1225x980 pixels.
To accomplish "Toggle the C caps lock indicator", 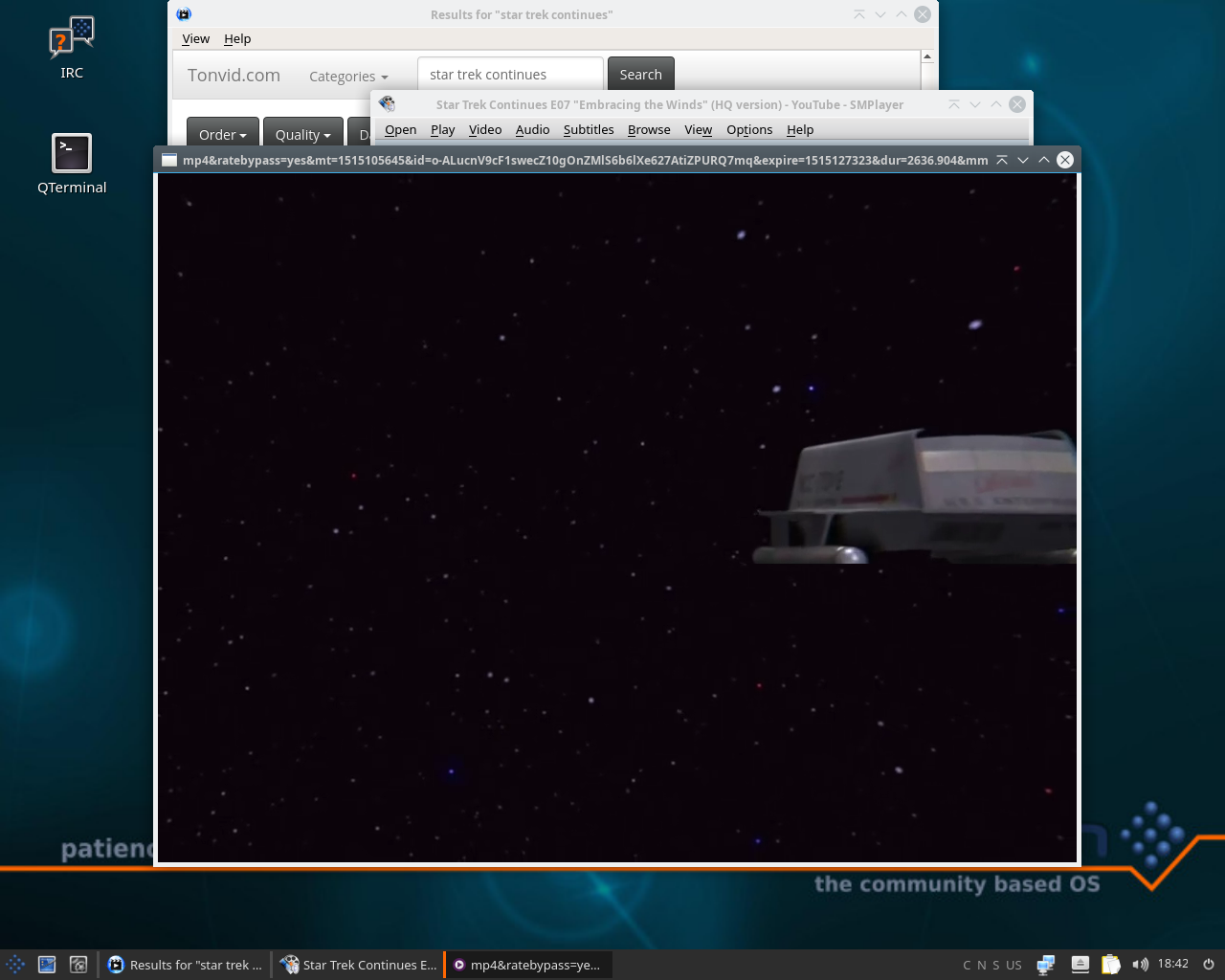I will click(x=967, y=965).
